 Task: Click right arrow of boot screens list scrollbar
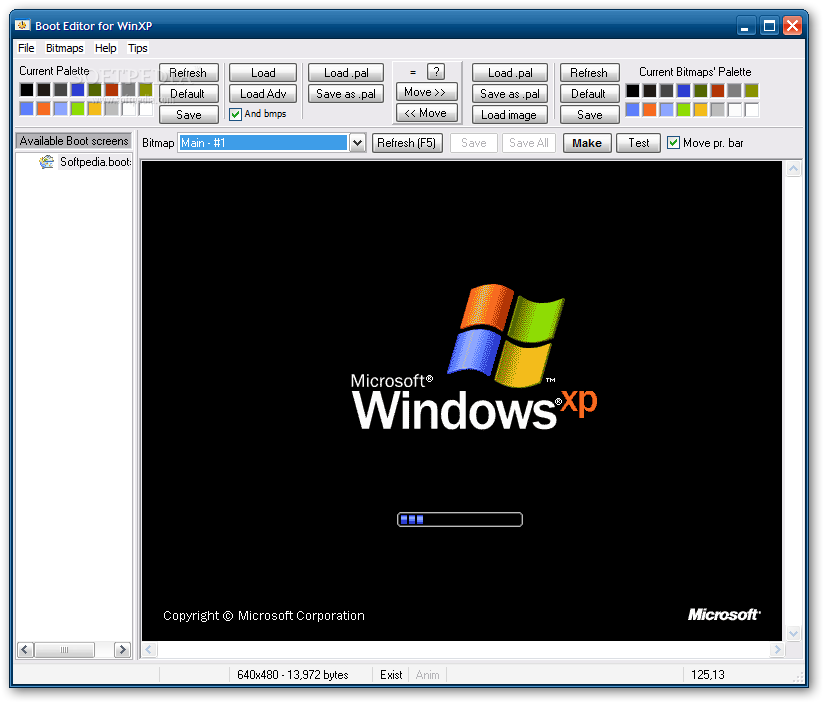tap(123, 649)
